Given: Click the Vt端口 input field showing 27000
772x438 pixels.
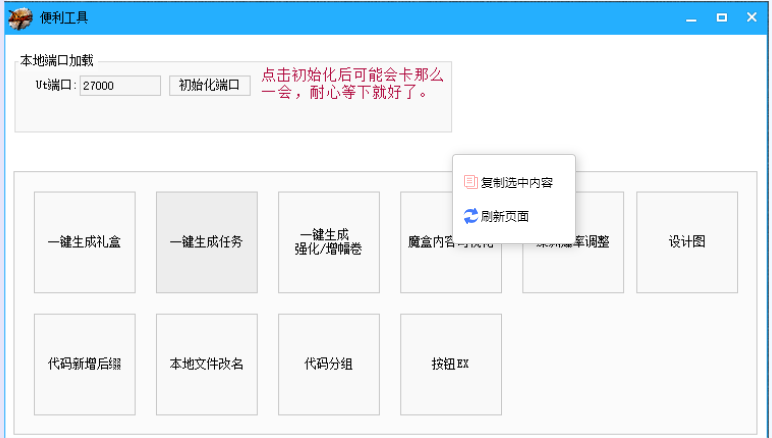Looking at the screenshot, I should 120,86.
